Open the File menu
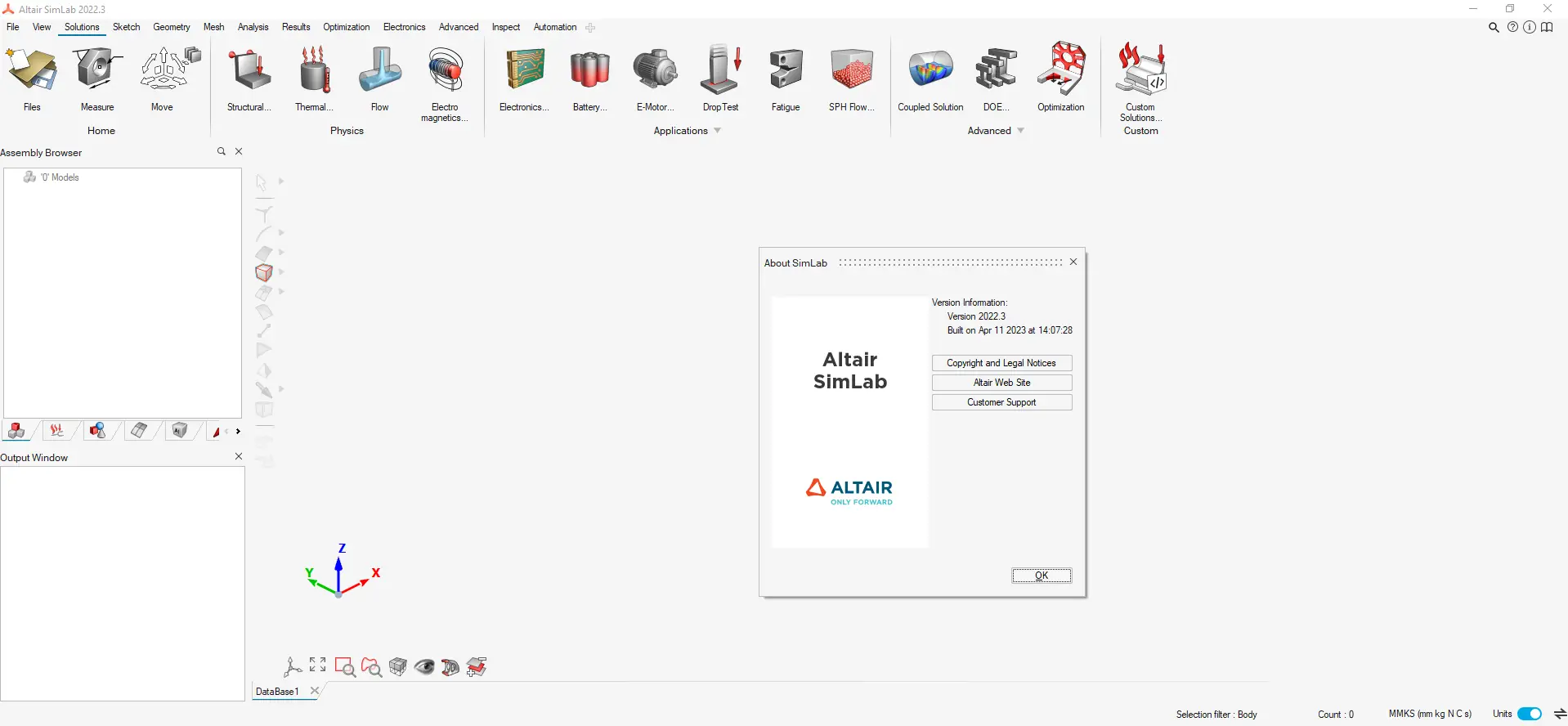Screen dimensions: 1568x726 coord(13,27)
